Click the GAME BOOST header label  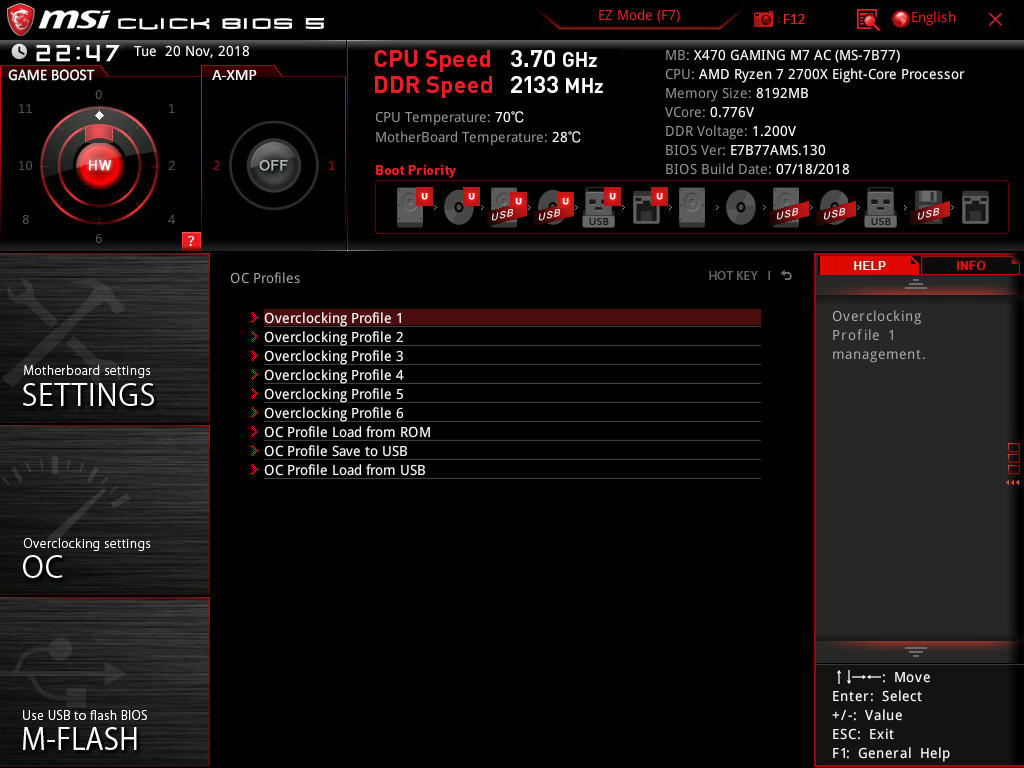(51, 75)
